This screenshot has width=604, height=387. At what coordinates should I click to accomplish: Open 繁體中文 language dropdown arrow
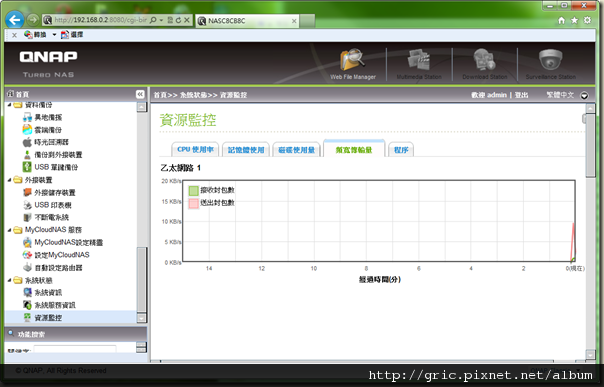pyautogui.click(x=584, y=95)
